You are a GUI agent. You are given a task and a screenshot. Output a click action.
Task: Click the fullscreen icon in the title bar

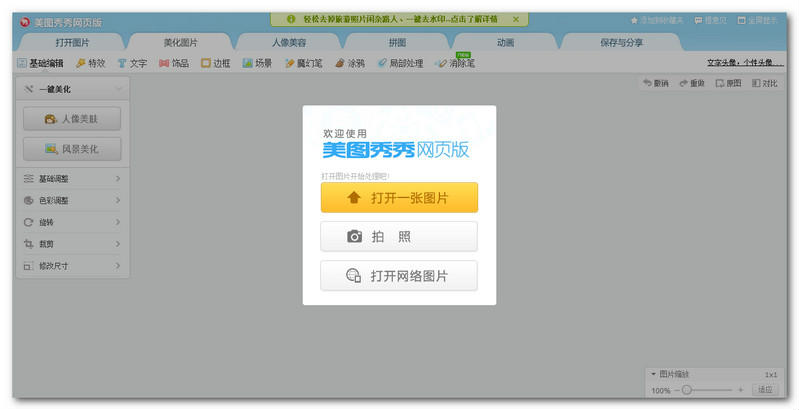(x=741, y=21)
